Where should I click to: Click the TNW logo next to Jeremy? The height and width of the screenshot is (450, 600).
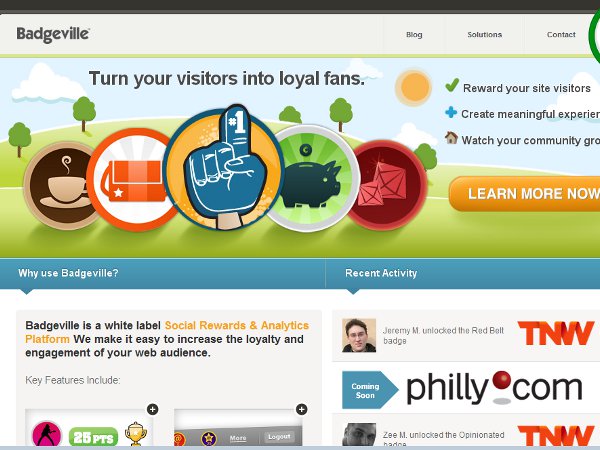556,333
